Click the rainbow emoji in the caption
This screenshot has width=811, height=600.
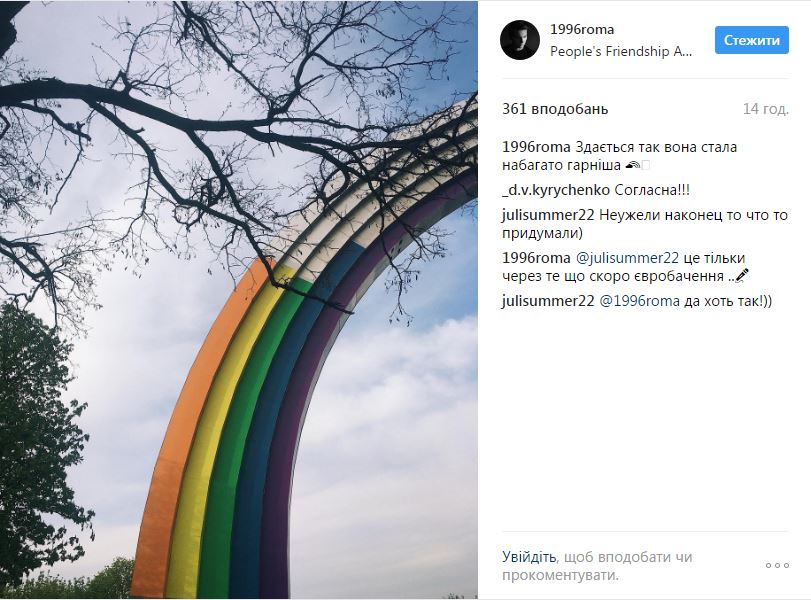pos(633,166)
